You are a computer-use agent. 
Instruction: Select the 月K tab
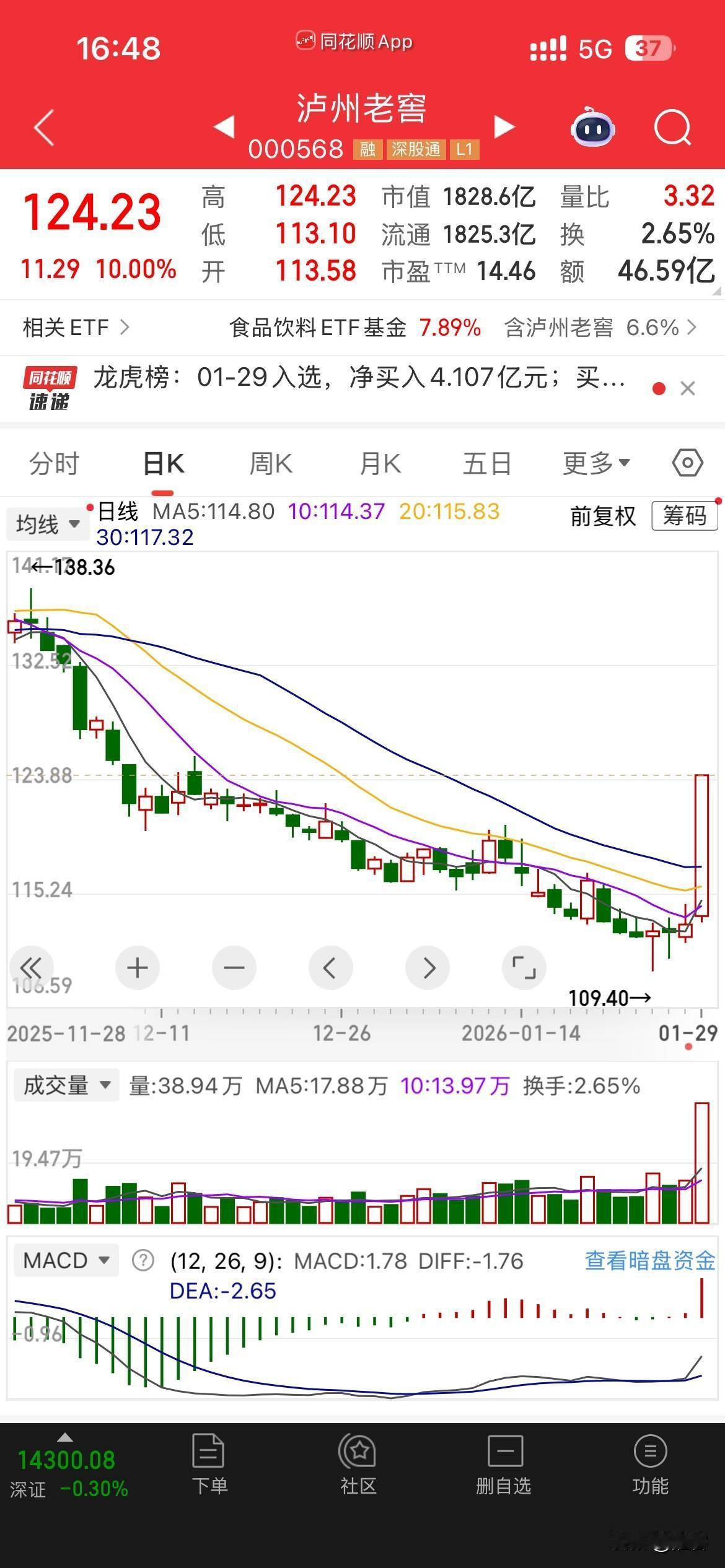[x=380, y=463]
